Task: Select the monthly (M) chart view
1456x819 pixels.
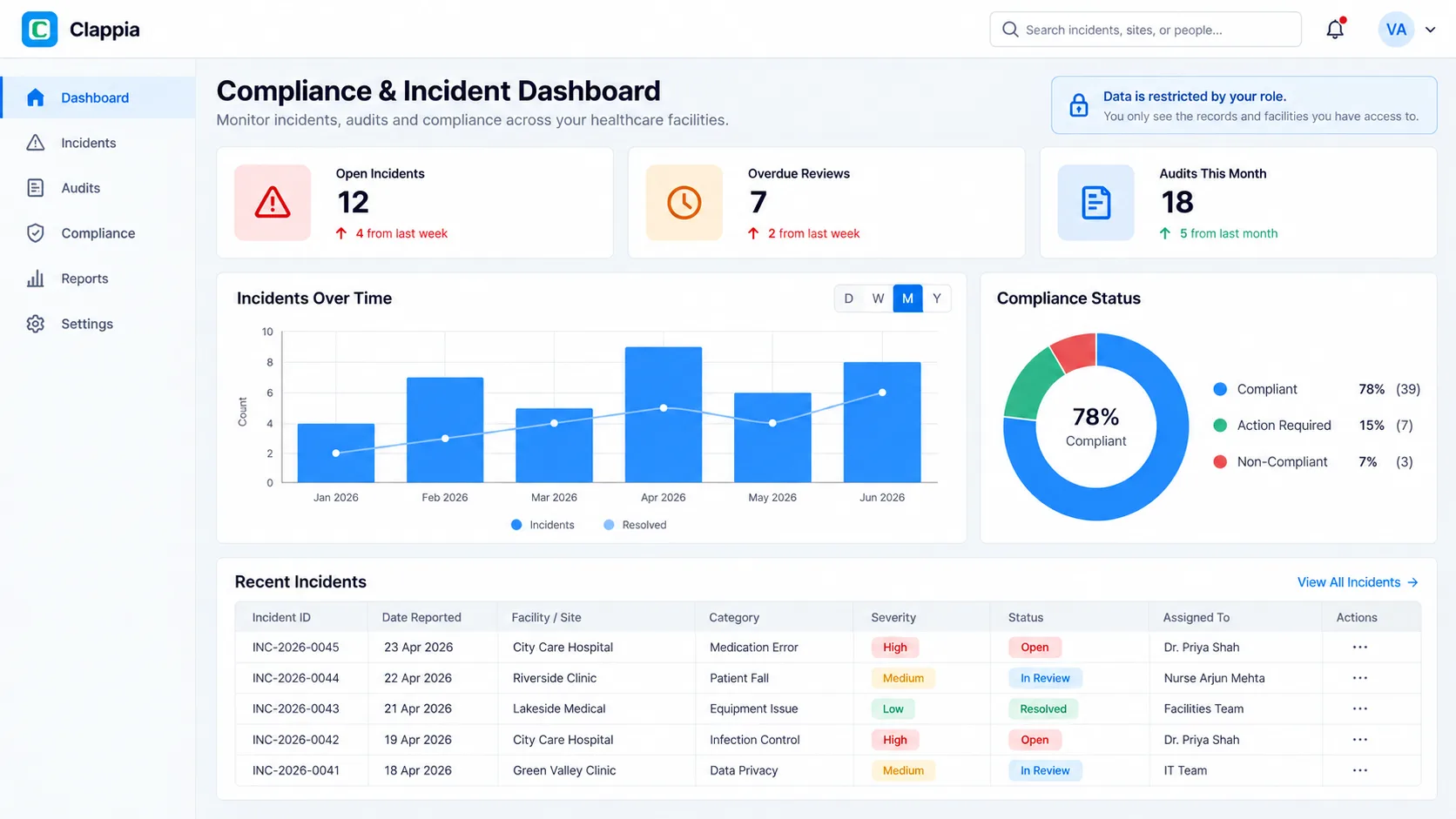Action: [x=907, y=299]
